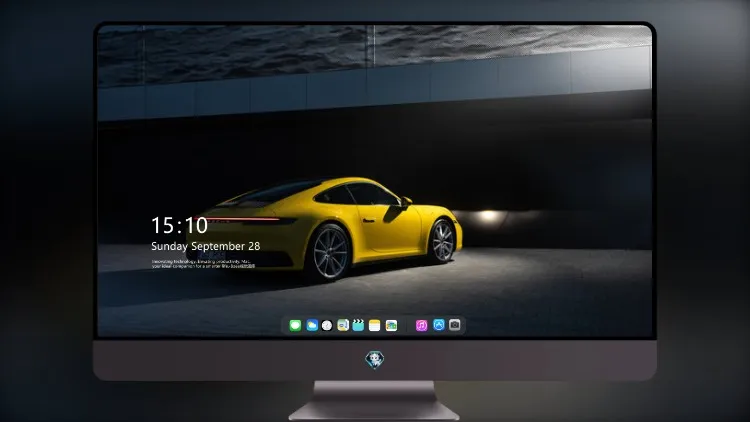Click the small tagline text under date
The width and height of the screenshot is (750, 422).
point(203,264)
